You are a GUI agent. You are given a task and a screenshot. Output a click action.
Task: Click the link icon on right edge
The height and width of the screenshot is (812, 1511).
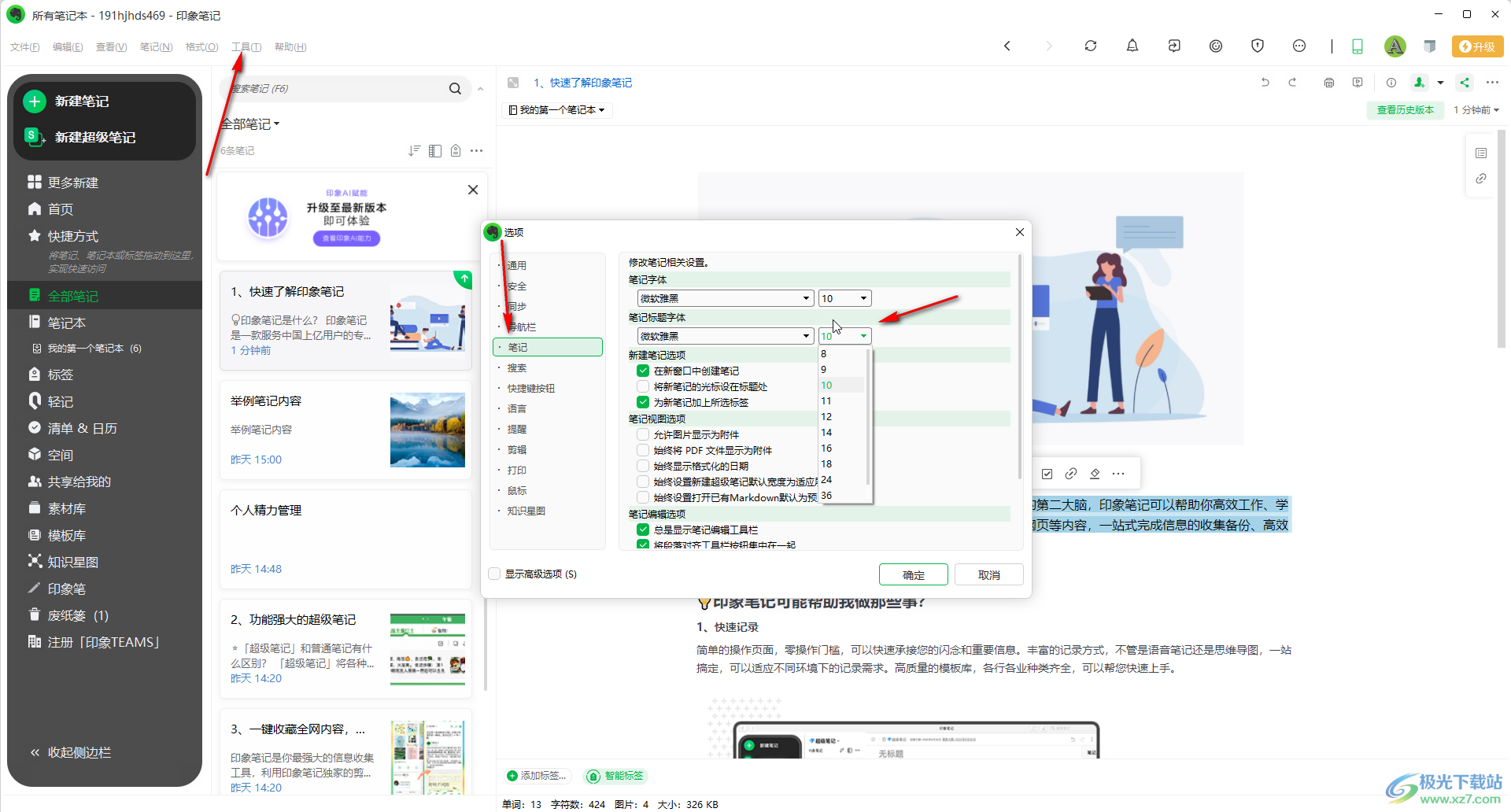click(x=1481, y=179)
